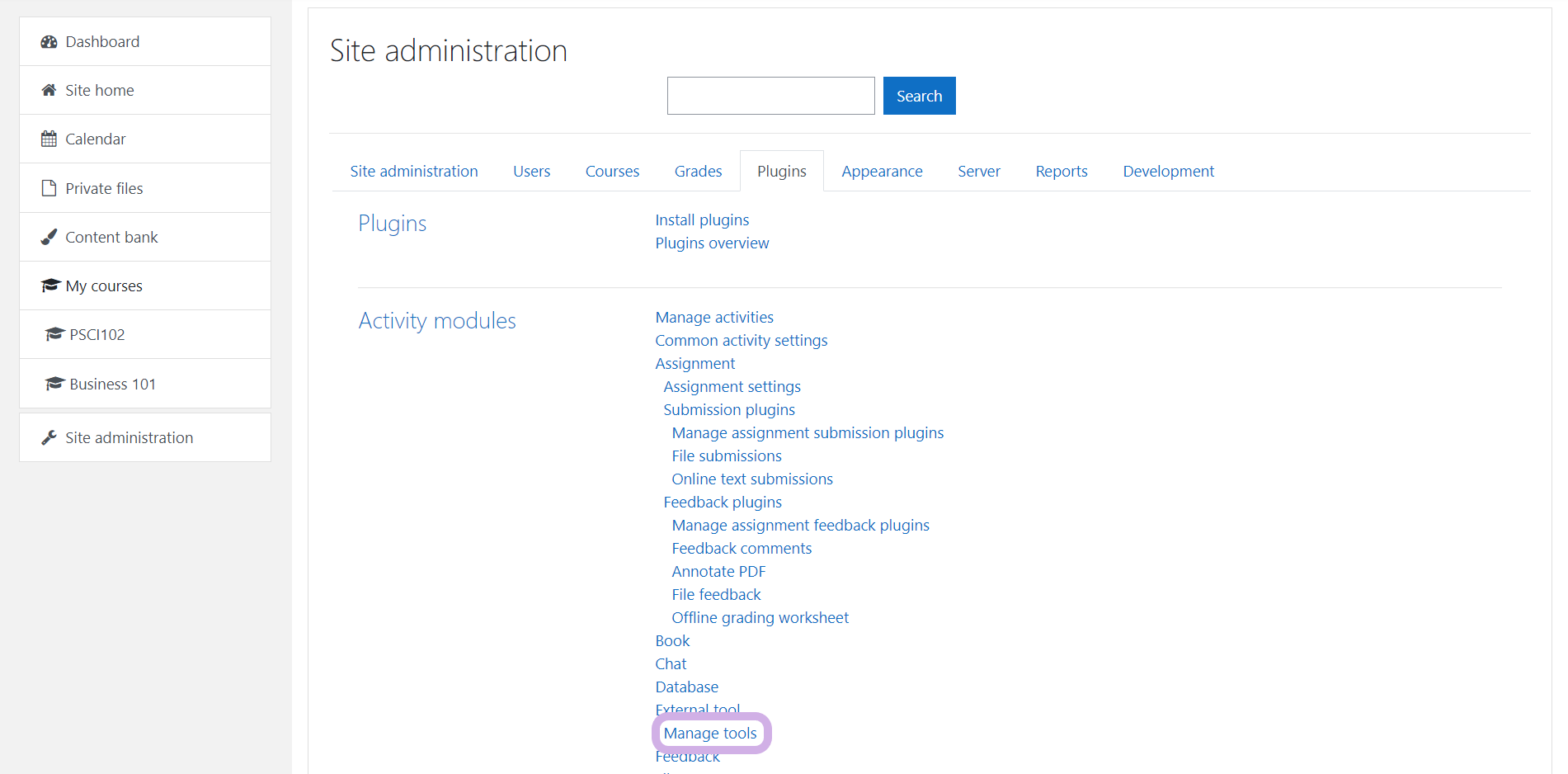
Task: Switch to the Development tab
Action: 1168,172
